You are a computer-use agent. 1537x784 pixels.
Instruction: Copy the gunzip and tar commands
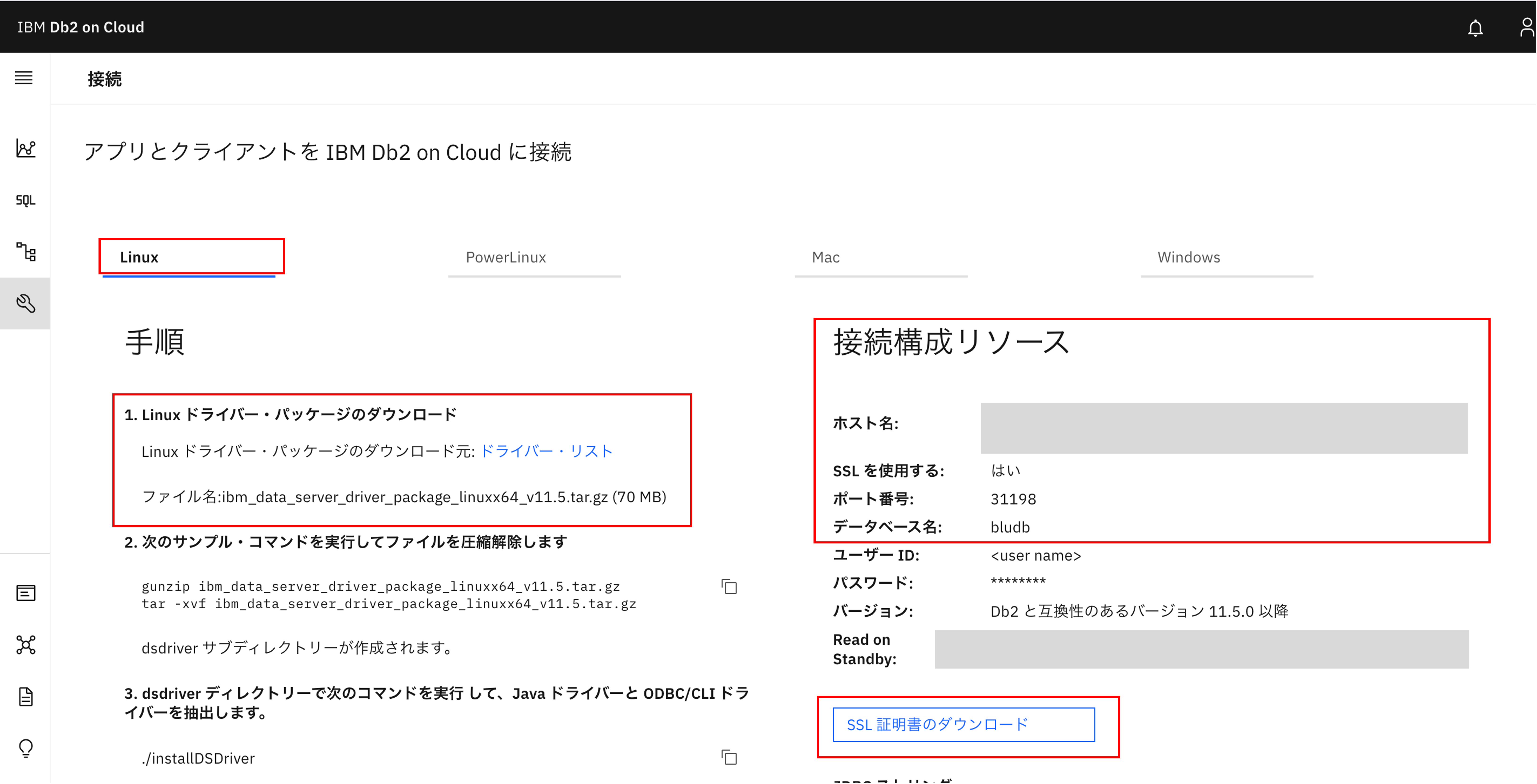click(x=729, y=587)
